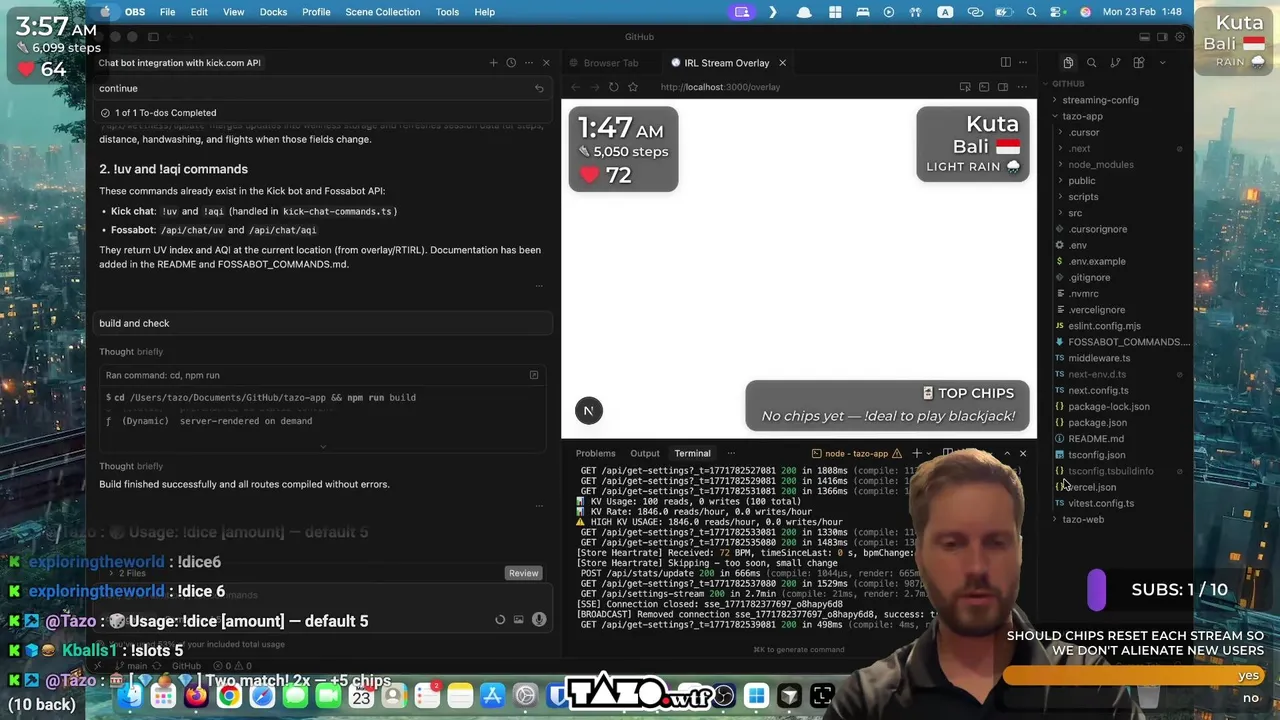Open Safari from the Dock

click(262, 696)
